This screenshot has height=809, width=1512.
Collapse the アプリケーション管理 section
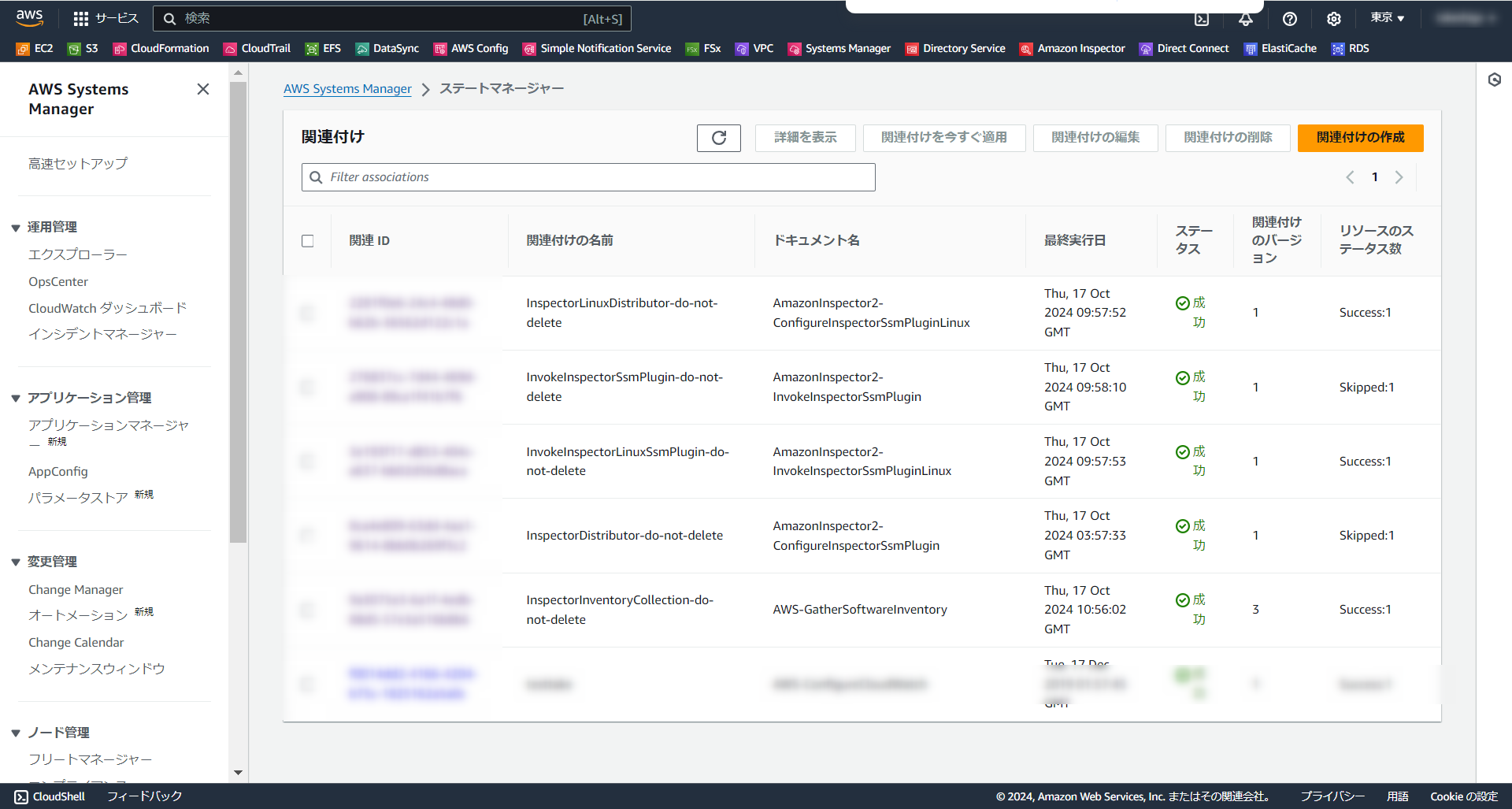[16, 399]
